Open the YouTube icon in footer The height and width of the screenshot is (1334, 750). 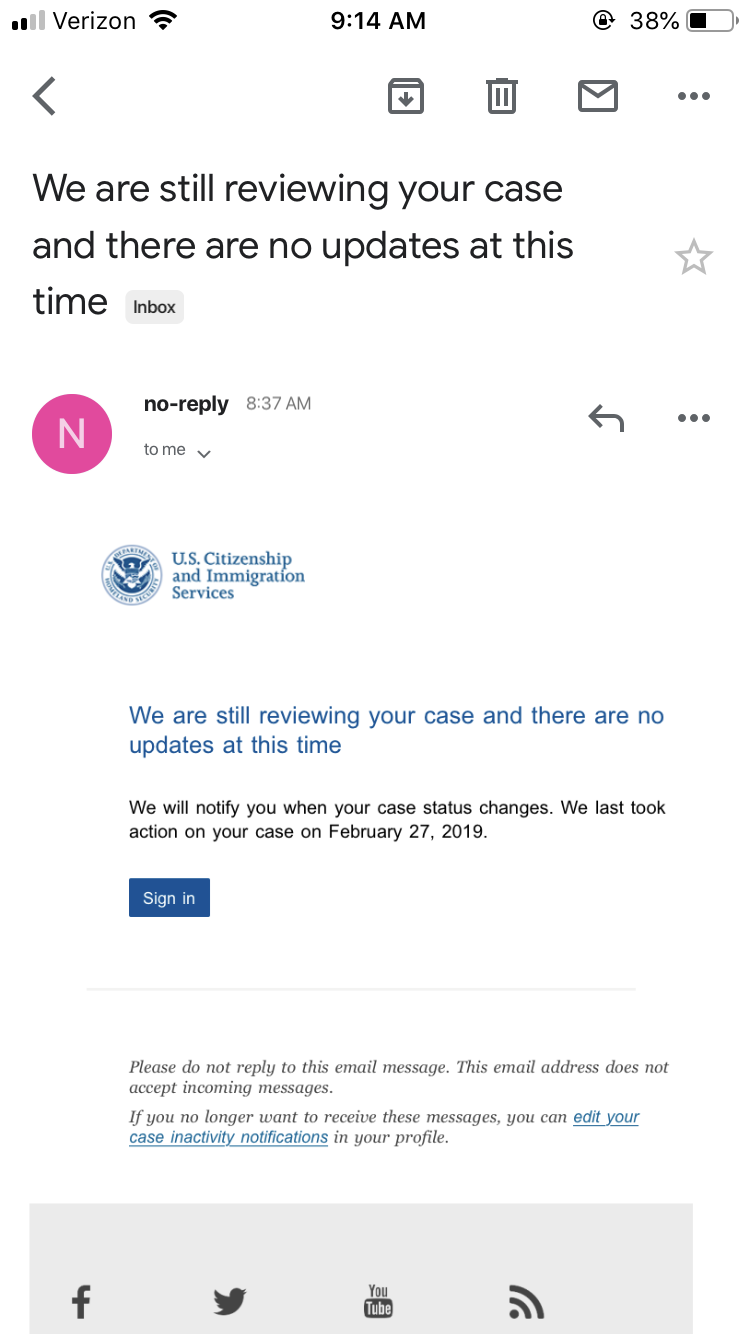[378, 1300]
